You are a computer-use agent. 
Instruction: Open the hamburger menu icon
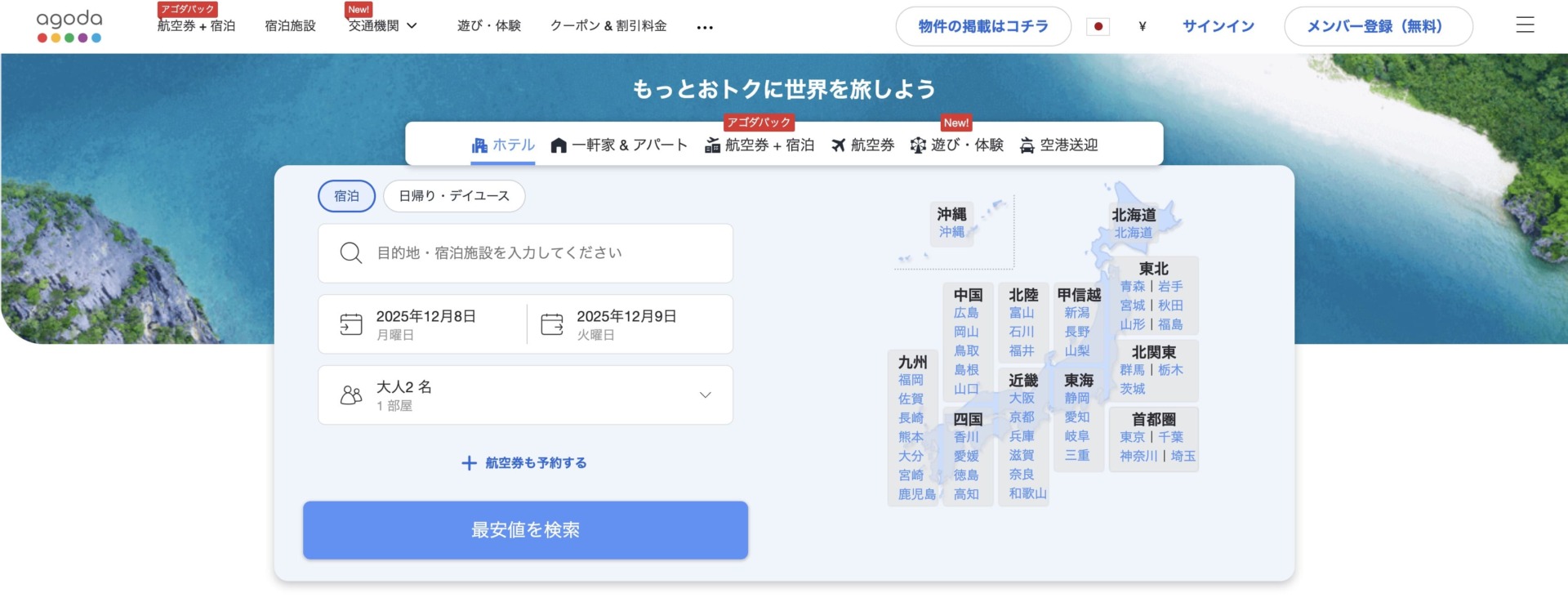tap(1525, 26)
